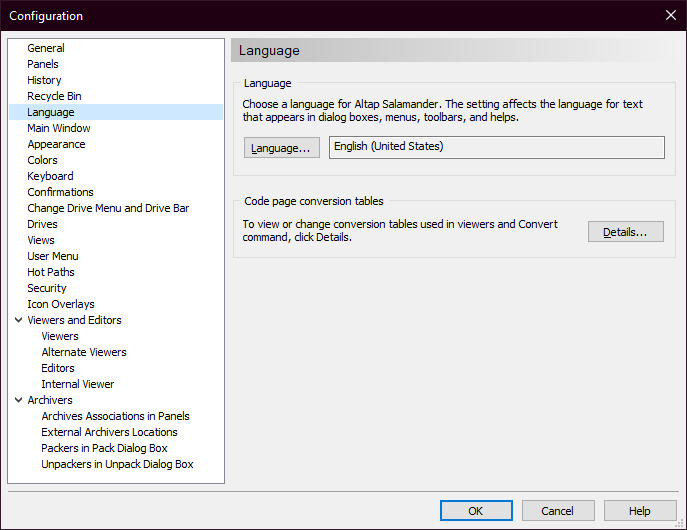
Task: Collapse the Viewers and Editors tree node
Action: click(x=19, y=320)
